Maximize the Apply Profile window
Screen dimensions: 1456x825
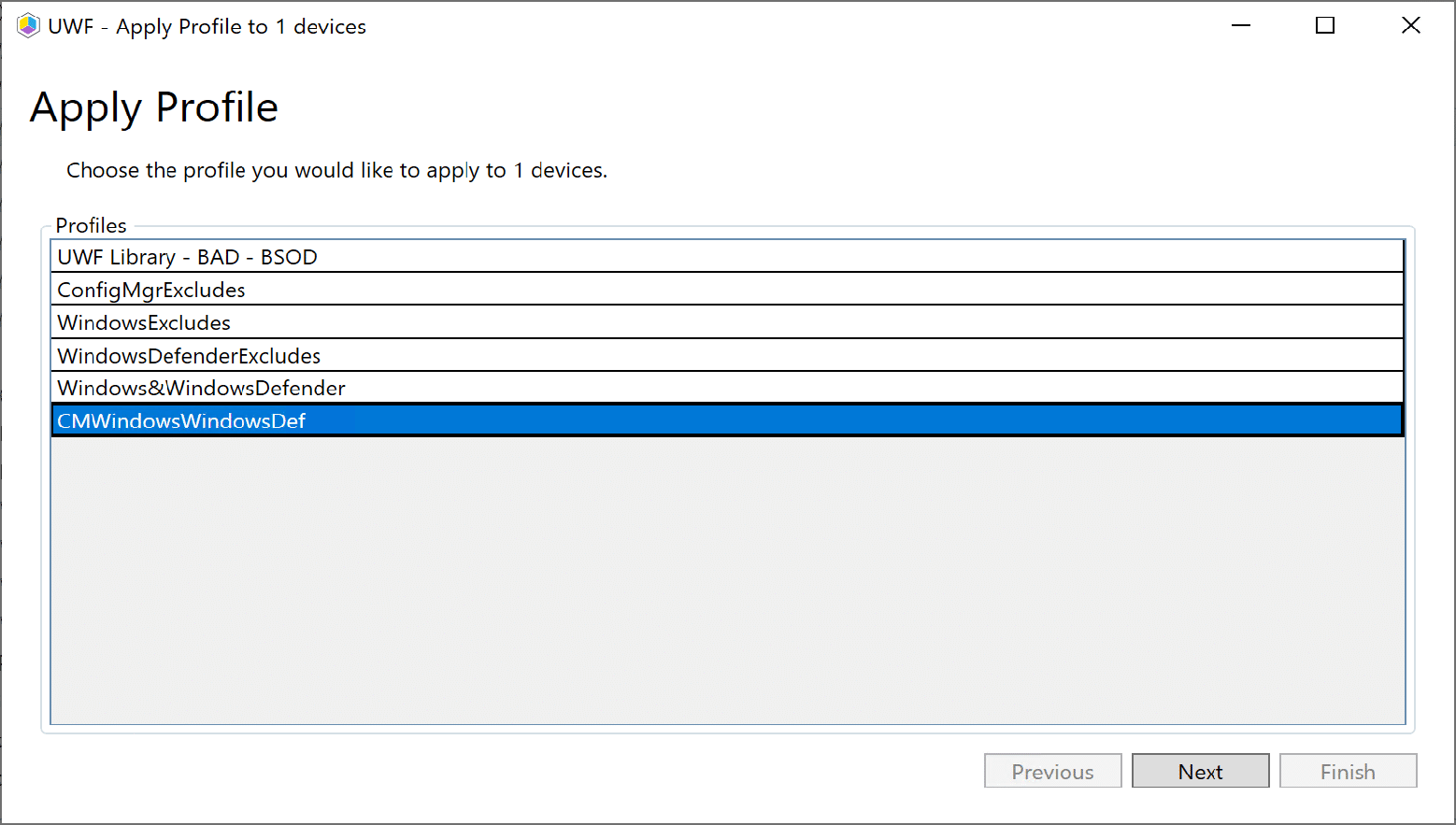(1324, 26)
